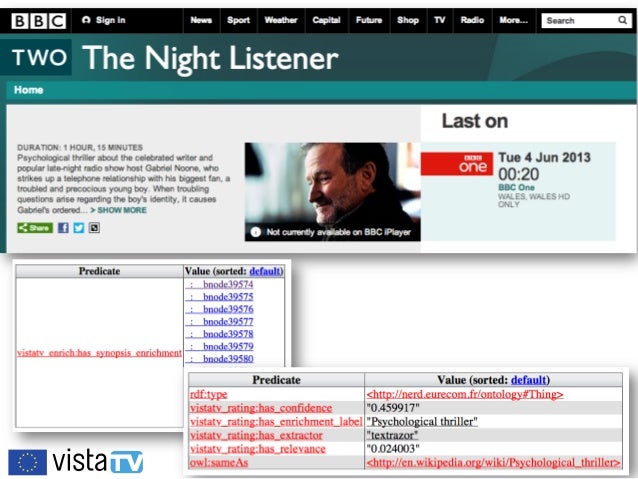Open the Weather menu item

[281, 20]
